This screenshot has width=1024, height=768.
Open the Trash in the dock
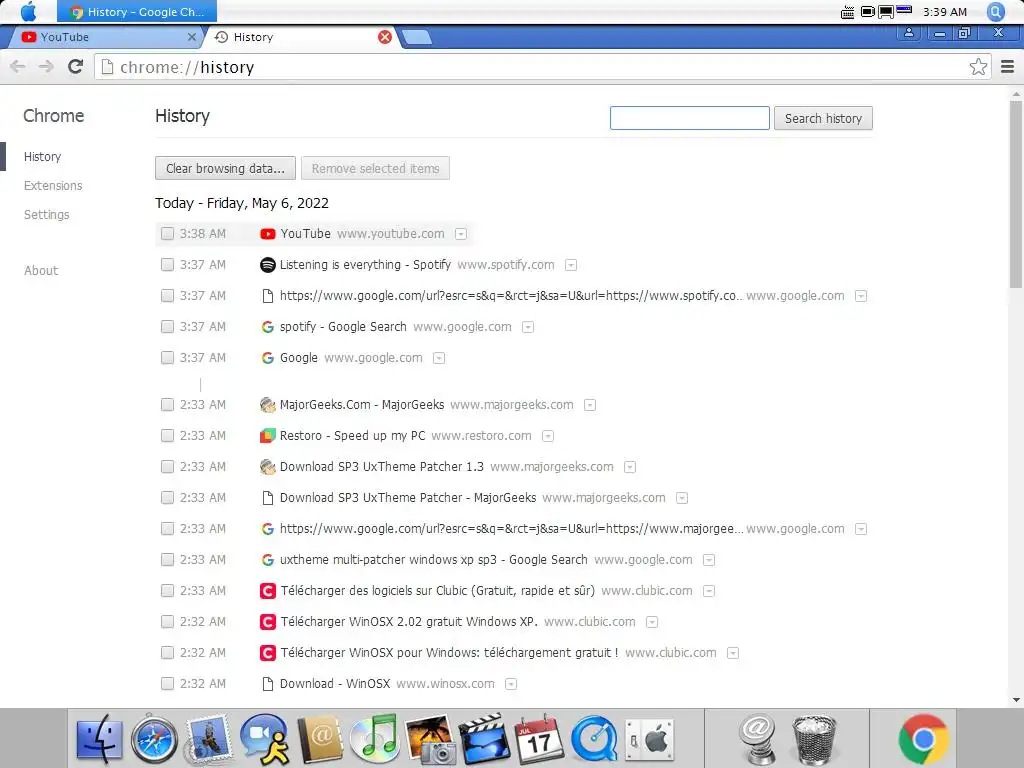pyautogui.click(x=814, y=740)
